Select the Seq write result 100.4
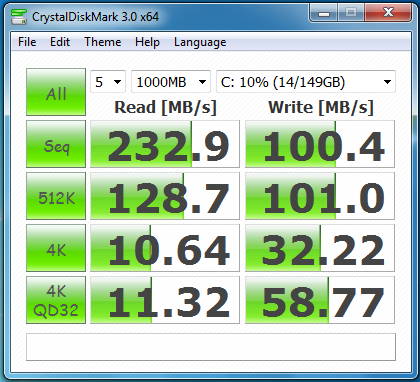 [x=320, y=144]
